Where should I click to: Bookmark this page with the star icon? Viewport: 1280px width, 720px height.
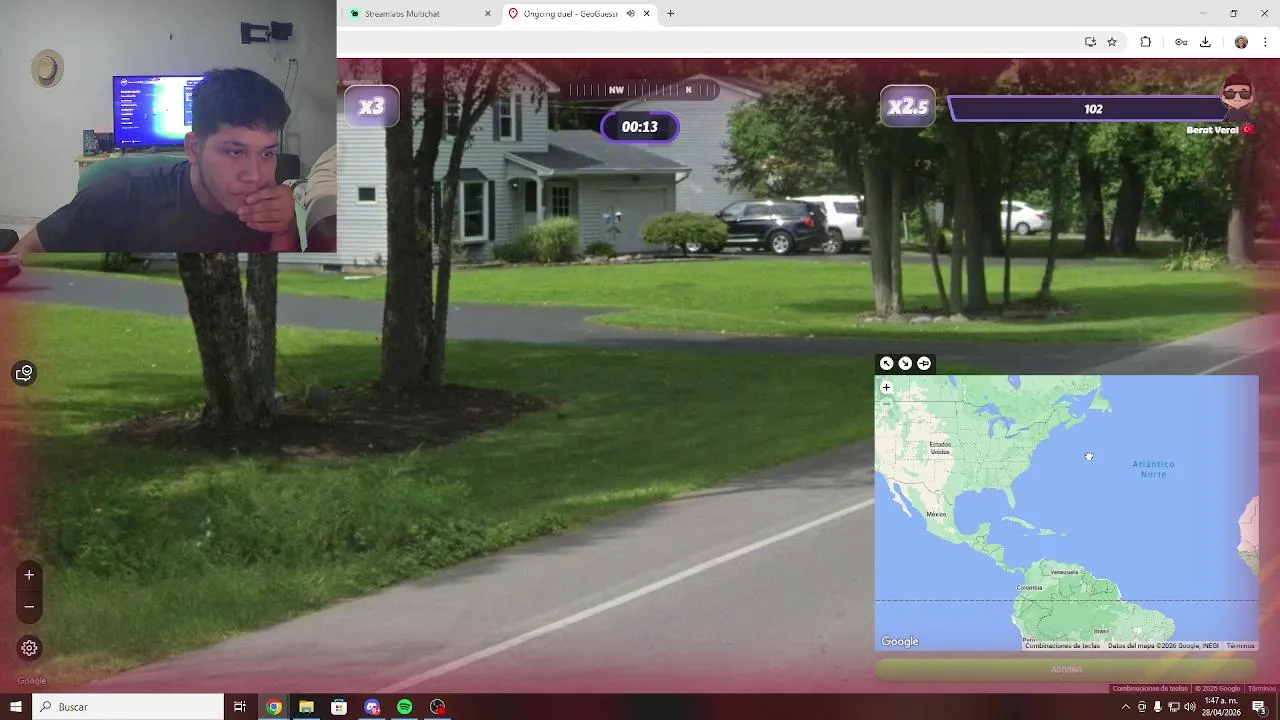[x=1112, y=42]
